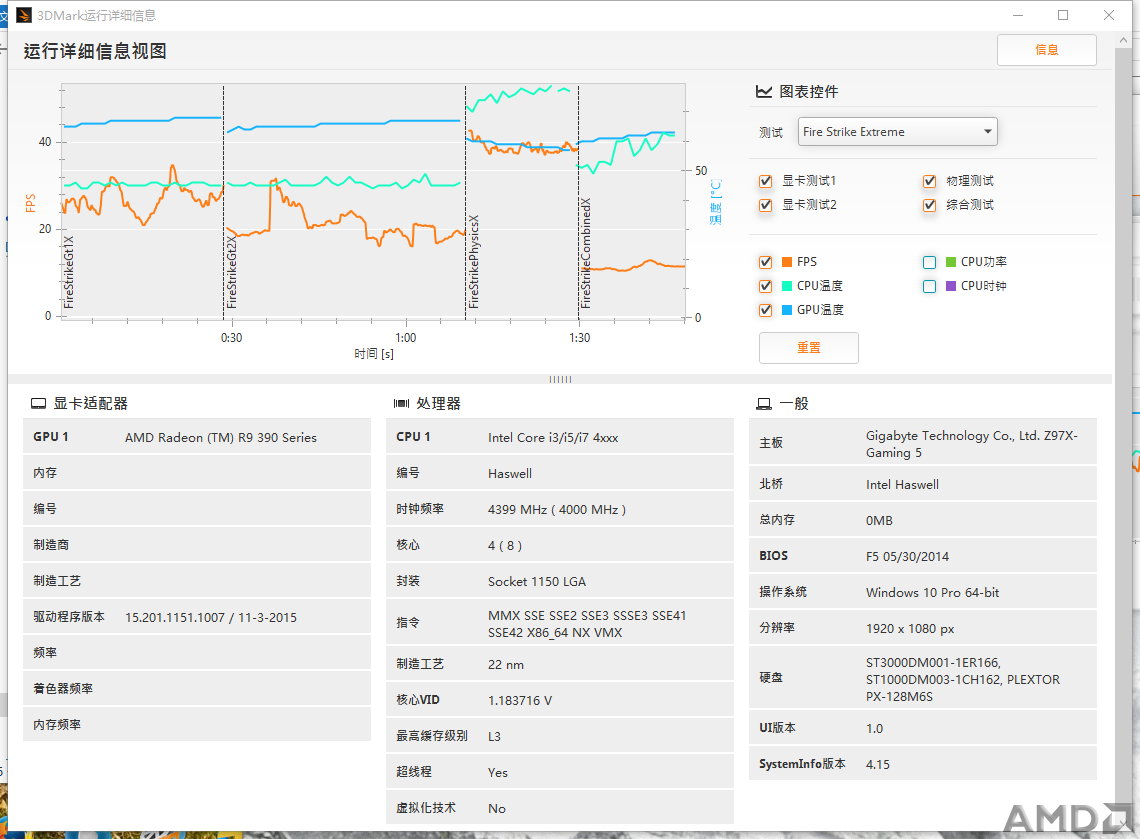1140x839 pixels.
Task: Click the 信息 button
Action: [x=1046, y=49]
